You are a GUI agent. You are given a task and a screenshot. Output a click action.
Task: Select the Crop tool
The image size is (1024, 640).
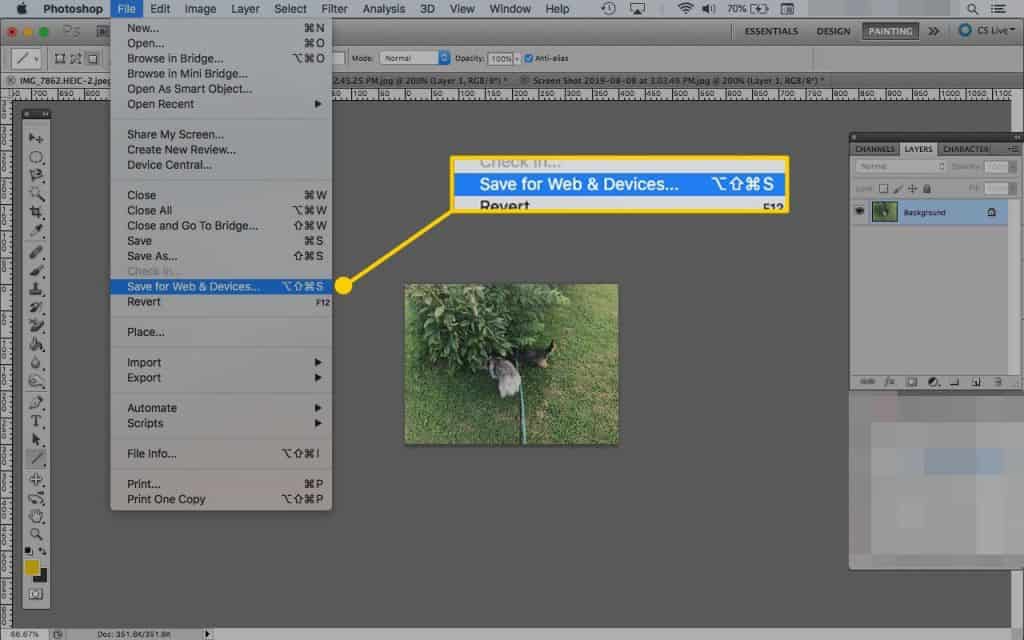[x=36, y=212]
